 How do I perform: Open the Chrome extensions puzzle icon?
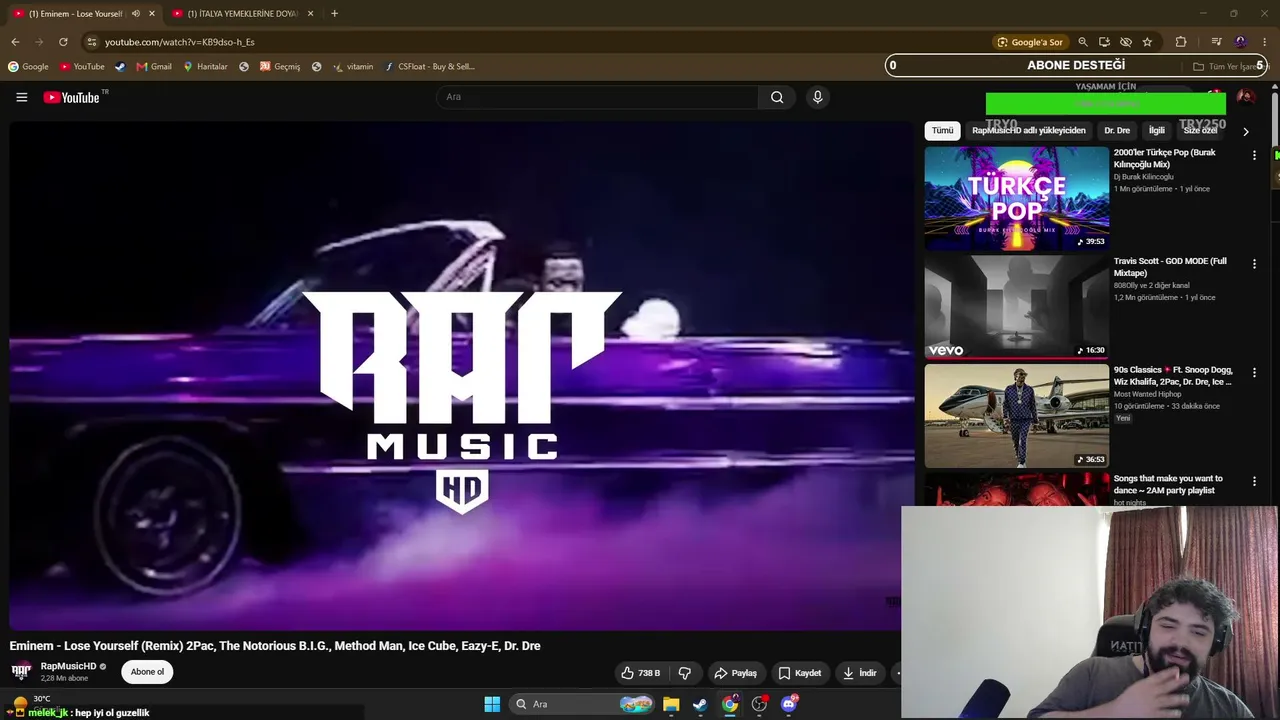(1181, 42)
